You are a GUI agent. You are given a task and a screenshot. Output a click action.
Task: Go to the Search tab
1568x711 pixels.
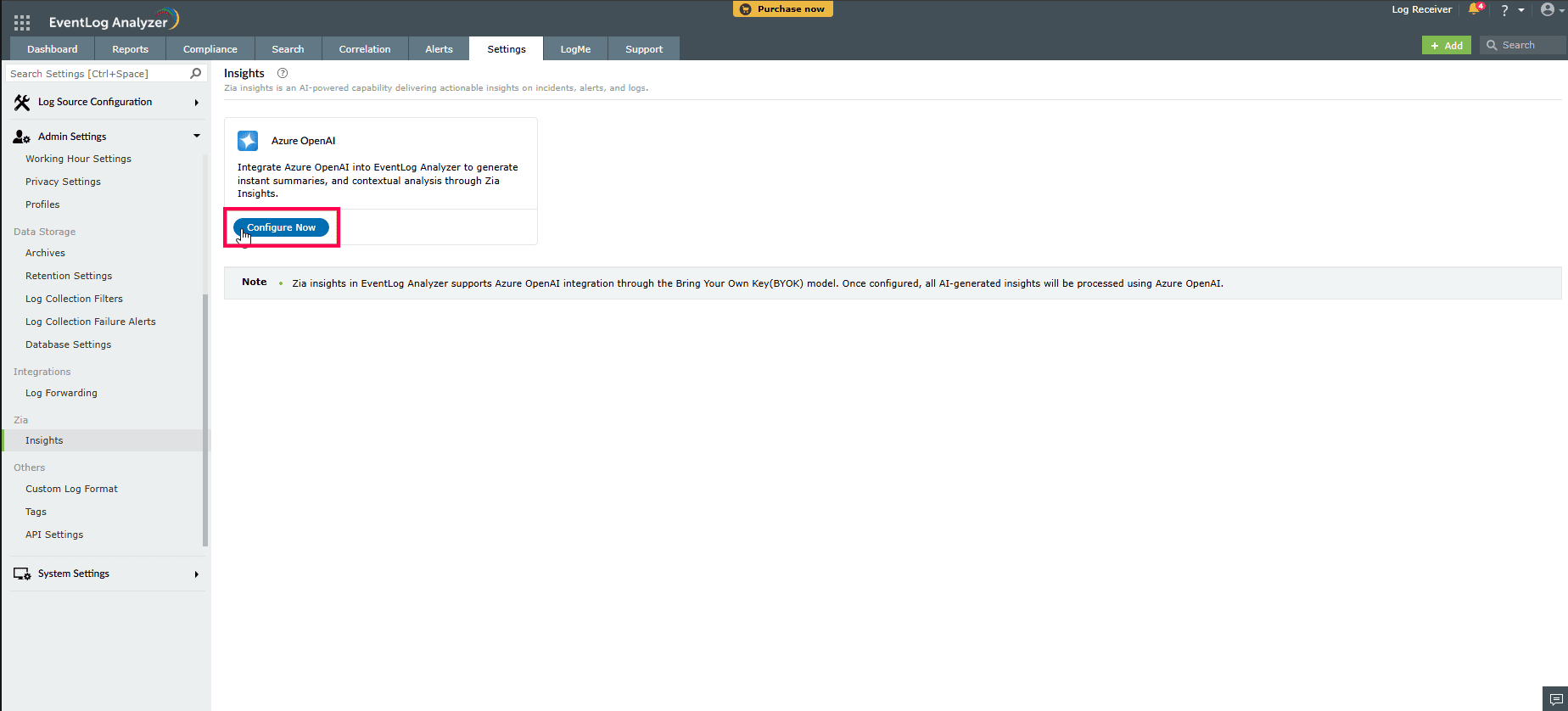pyautogui.click(x=288, y=48)
